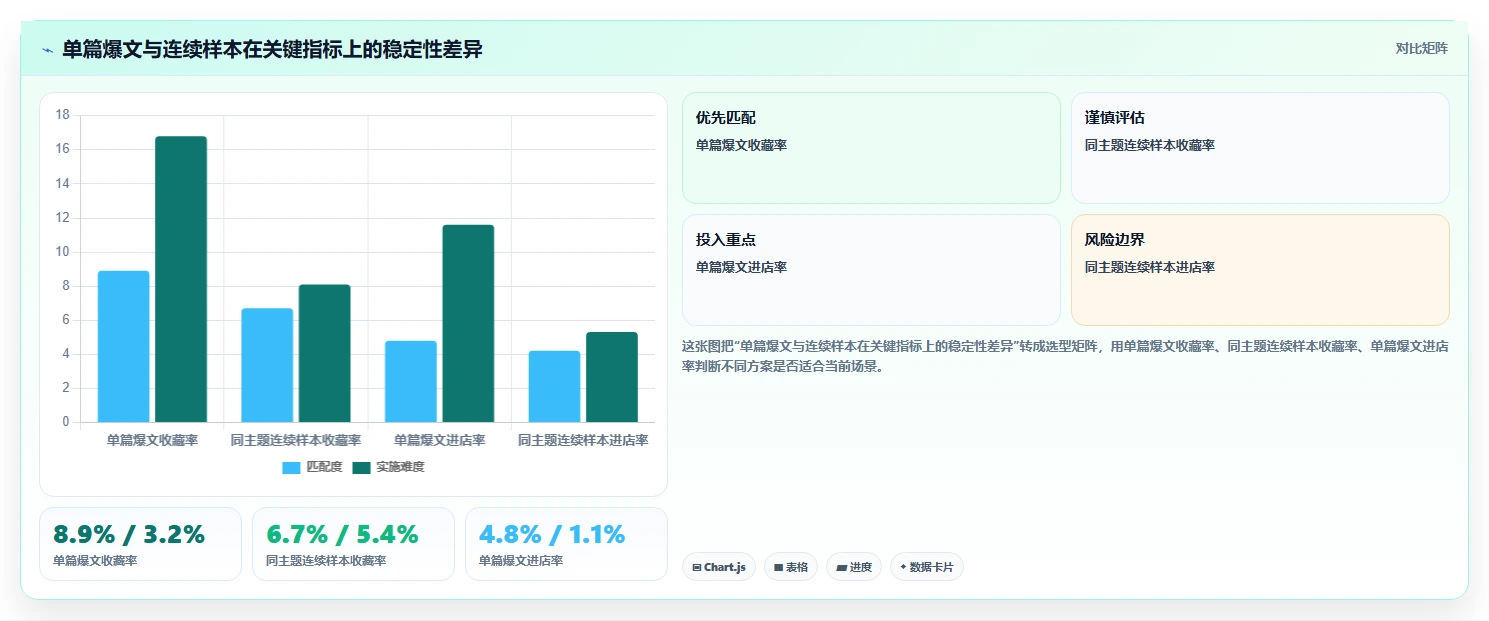Toggle the 实施难度 legend item
This screenshot has width=1489, height=621.
pyautogui.click(x=388, y=467)
